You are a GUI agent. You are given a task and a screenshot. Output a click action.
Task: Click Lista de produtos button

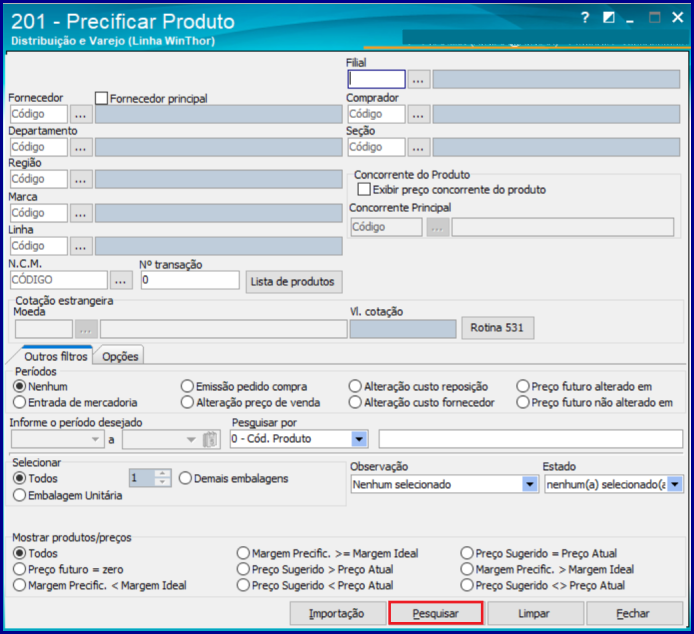[x=294, y=282]
